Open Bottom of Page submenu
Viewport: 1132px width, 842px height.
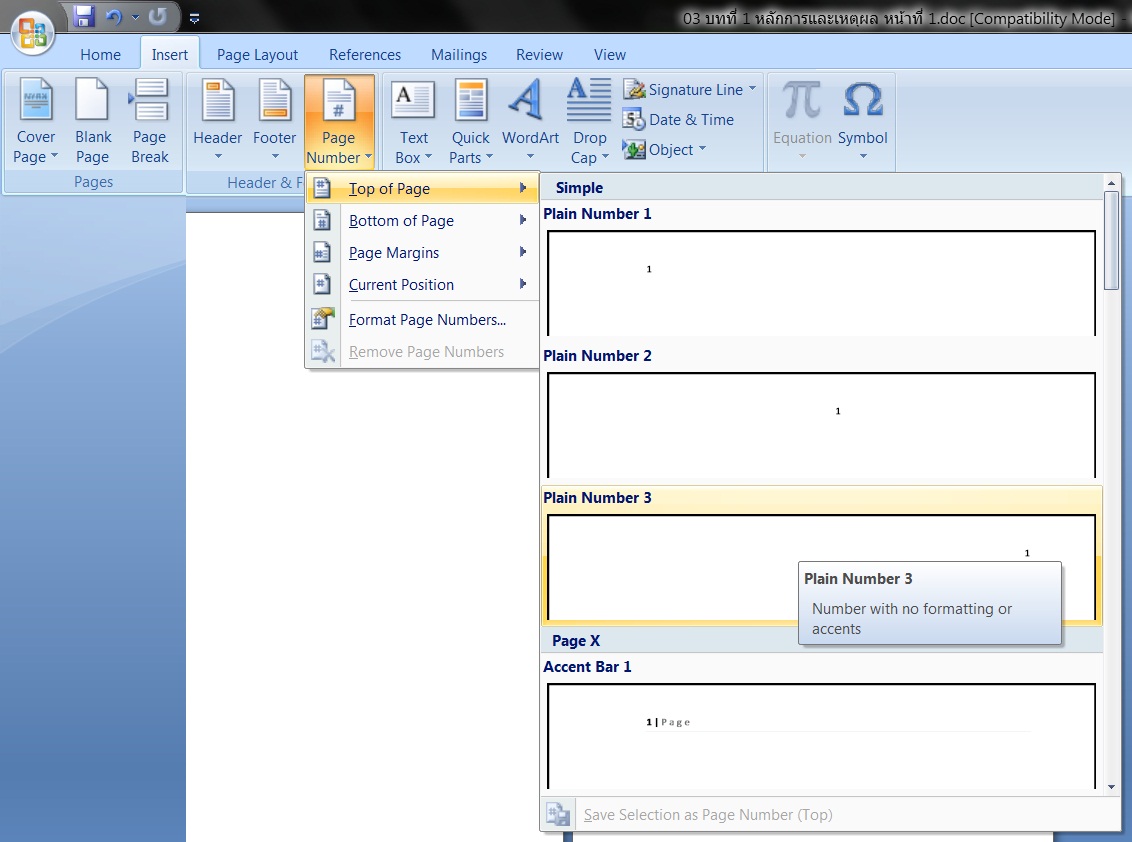401,221
